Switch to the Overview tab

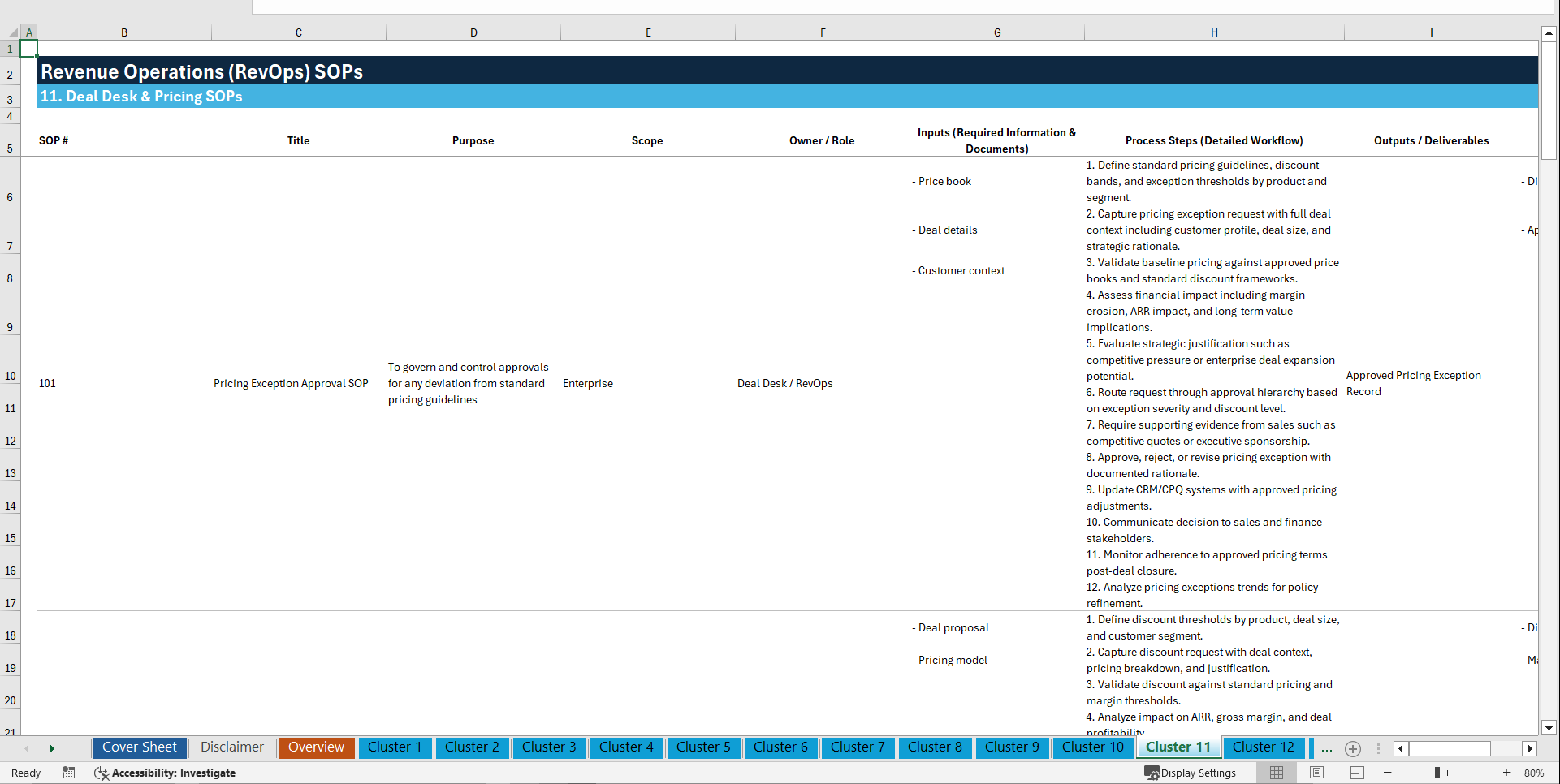tap(316, 747)
